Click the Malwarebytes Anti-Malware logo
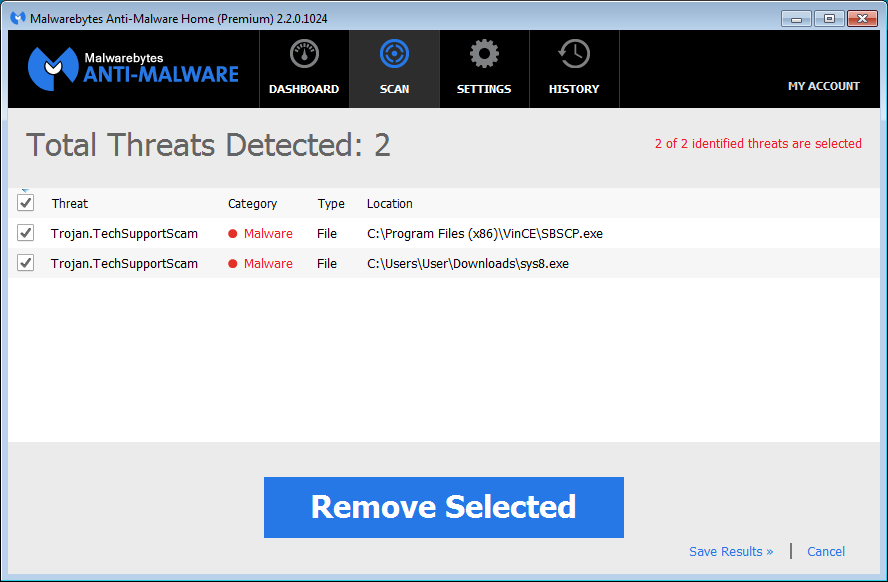888x582 pixels. [133, 68]
